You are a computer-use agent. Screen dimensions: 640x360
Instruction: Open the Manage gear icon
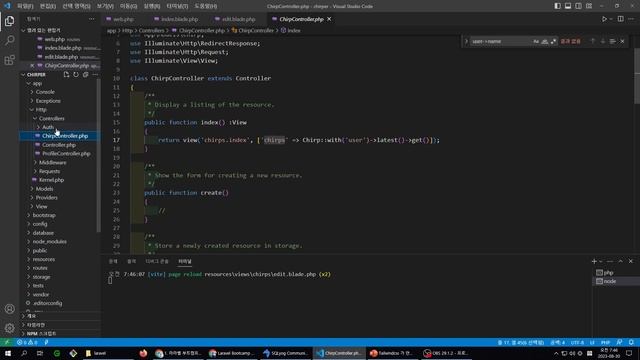[x=9, y=328]
